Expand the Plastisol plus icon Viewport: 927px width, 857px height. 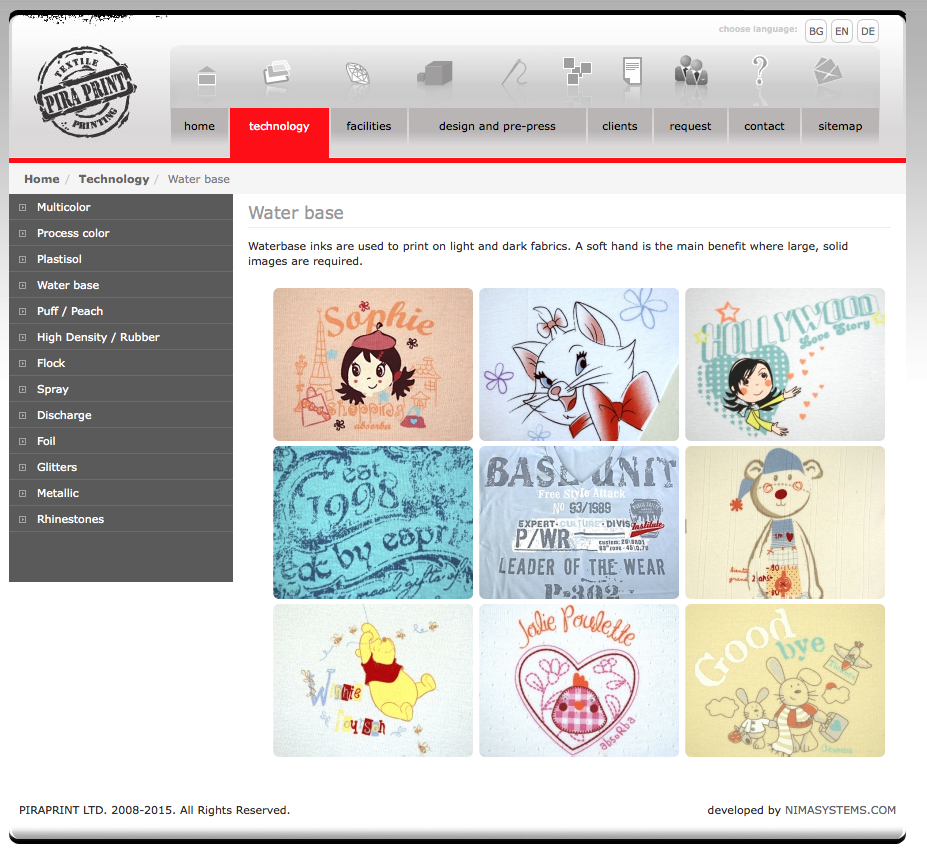tap(23, 259)
